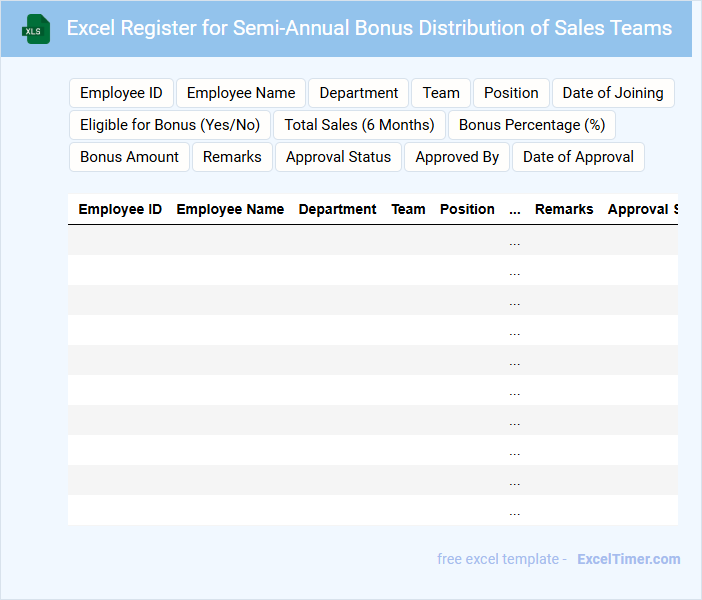The height and width of the screenshot is (600, 702).
Task: Select the Remarks tag button
Action: coord(232,157)
